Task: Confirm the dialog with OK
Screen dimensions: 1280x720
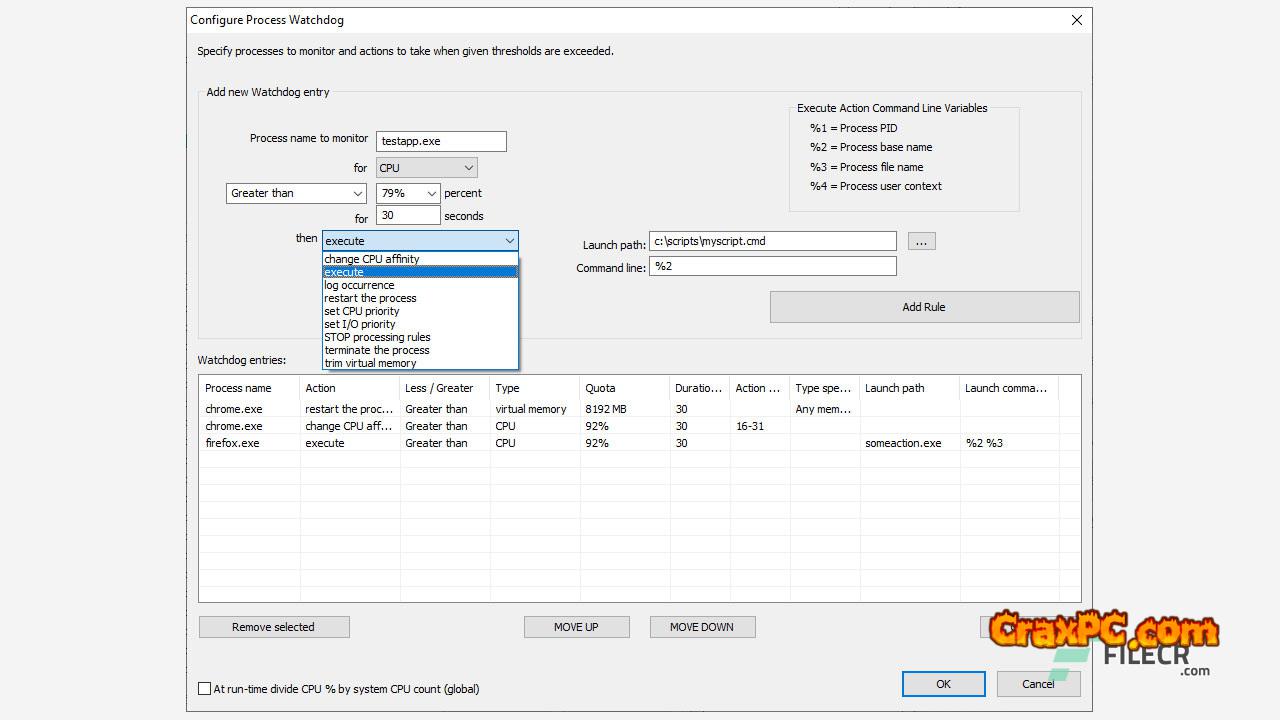Action: click(x=943, y=684)
